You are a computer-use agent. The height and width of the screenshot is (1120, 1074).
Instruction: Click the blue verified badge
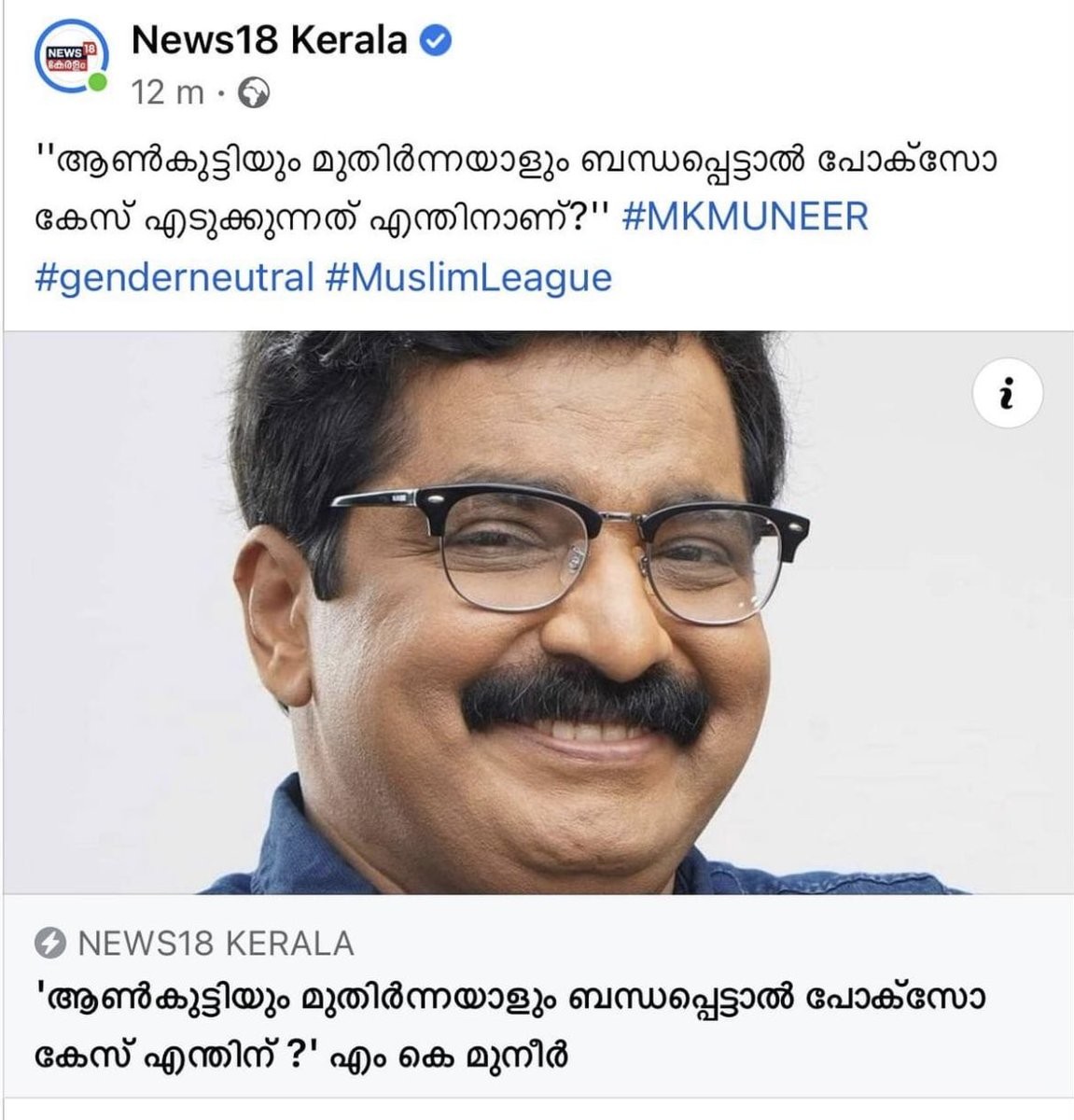439,41
